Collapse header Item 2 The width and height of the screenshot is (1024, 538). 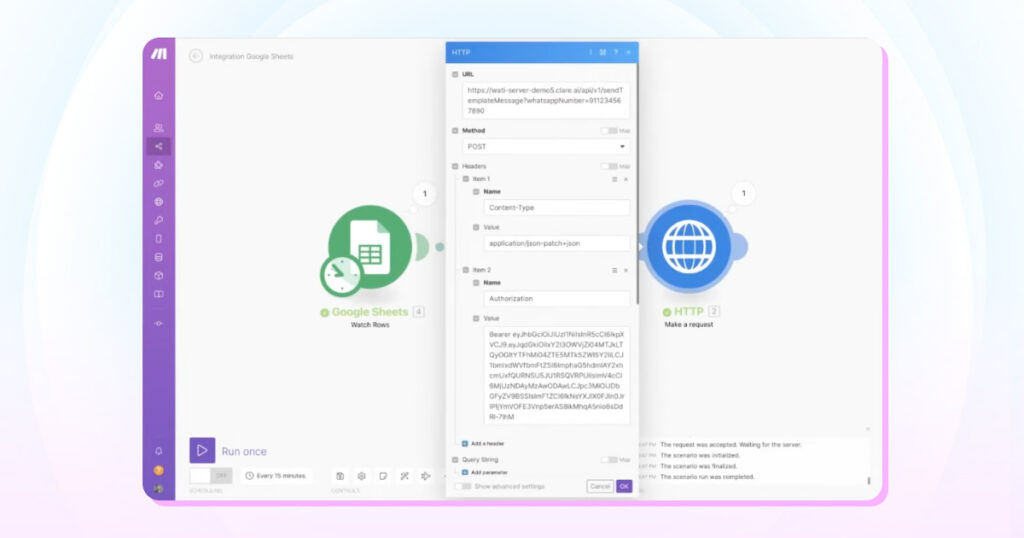(x=466, y=270)
